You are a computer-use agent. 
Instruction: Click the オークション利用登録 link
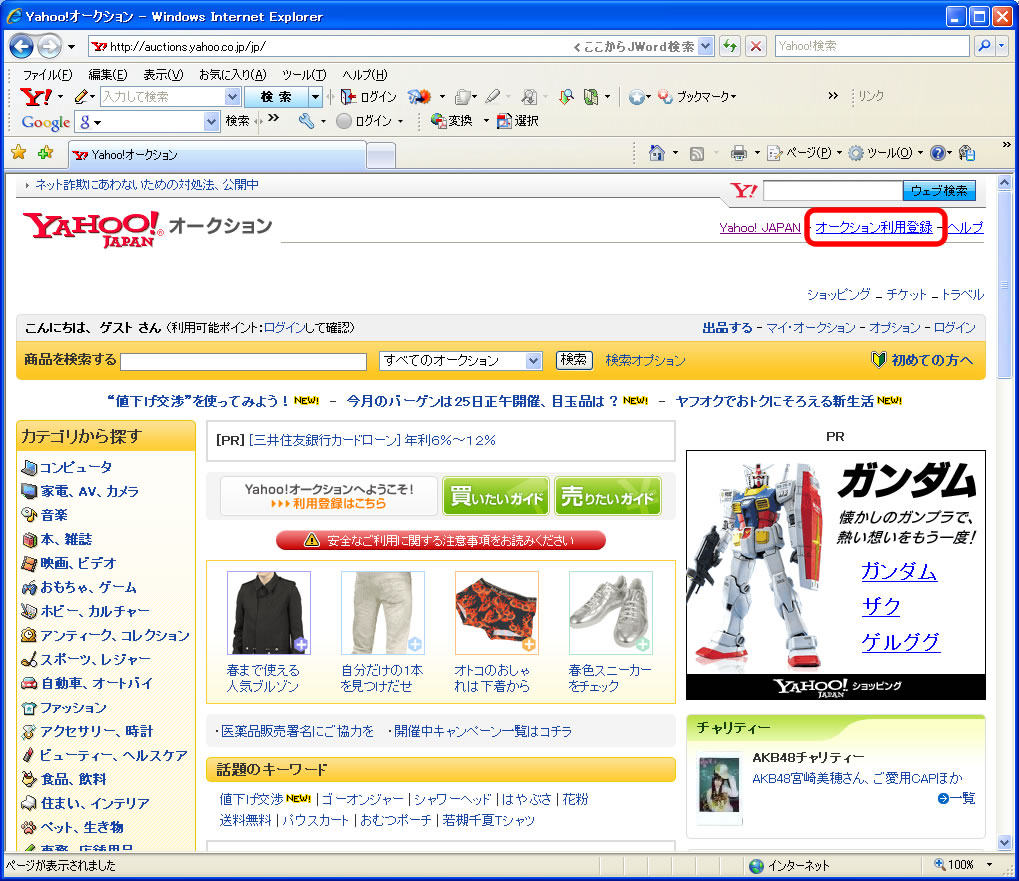click(x=874, y=227)
